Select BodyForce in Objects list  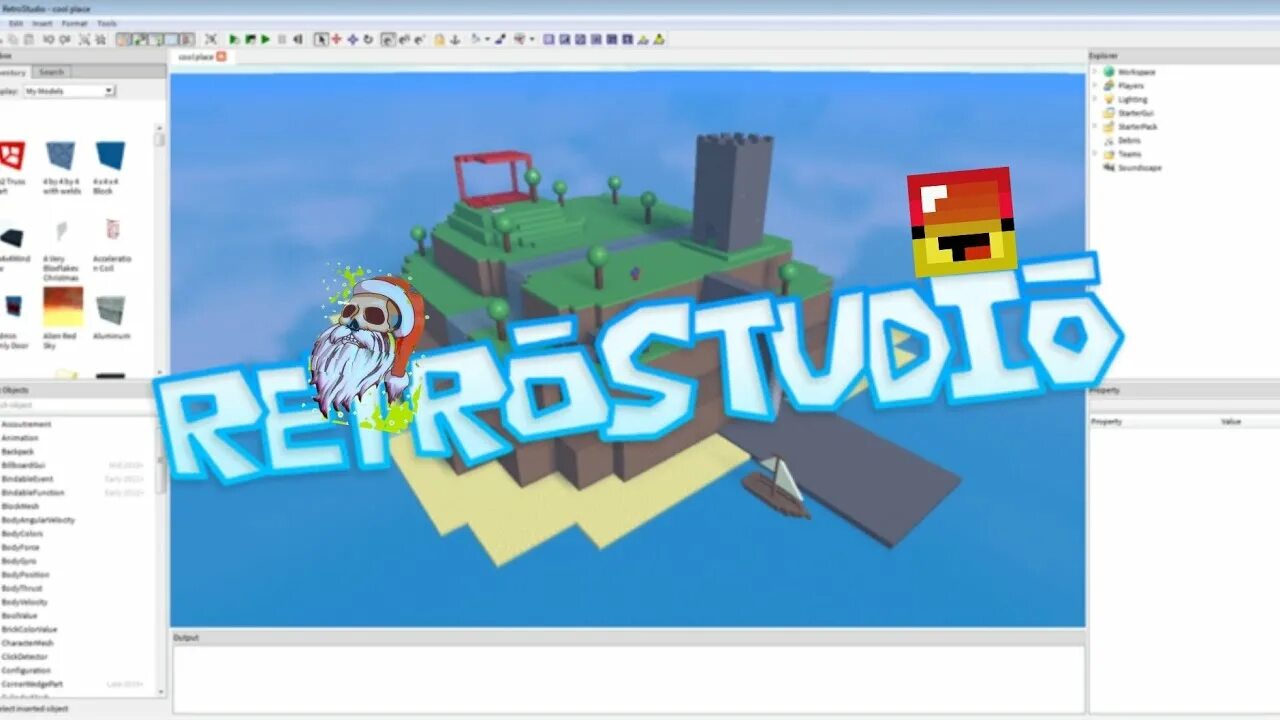pyautogui.click(x=20, y=547)
